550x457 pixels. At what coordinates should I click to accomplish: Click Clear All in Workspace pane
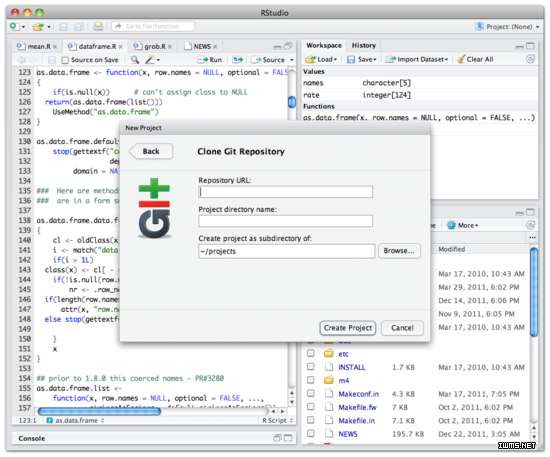click(475, 60)
